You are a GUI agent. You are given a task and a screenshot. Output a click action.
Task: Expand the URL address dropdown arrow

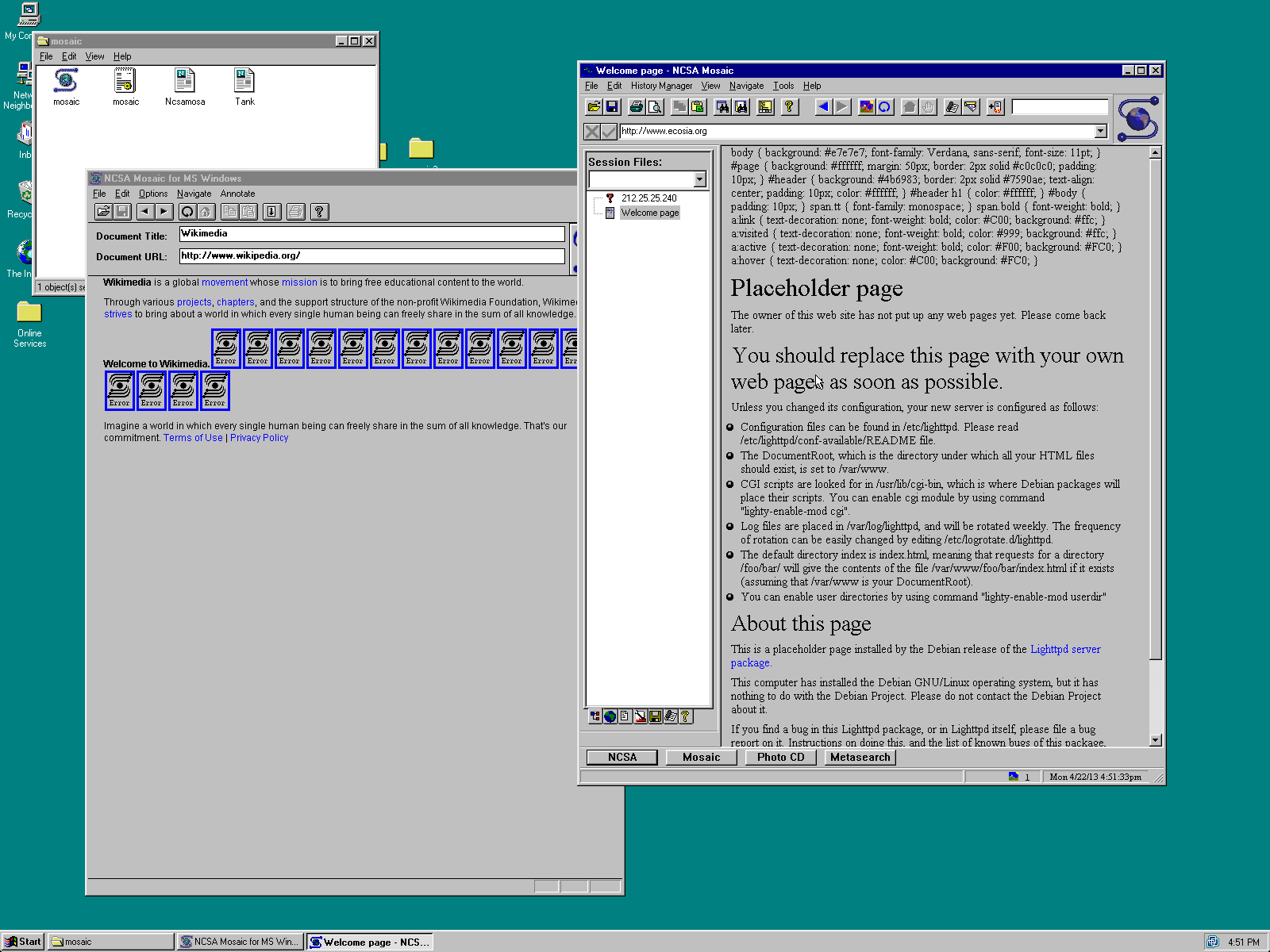(x=1100, y=132)
